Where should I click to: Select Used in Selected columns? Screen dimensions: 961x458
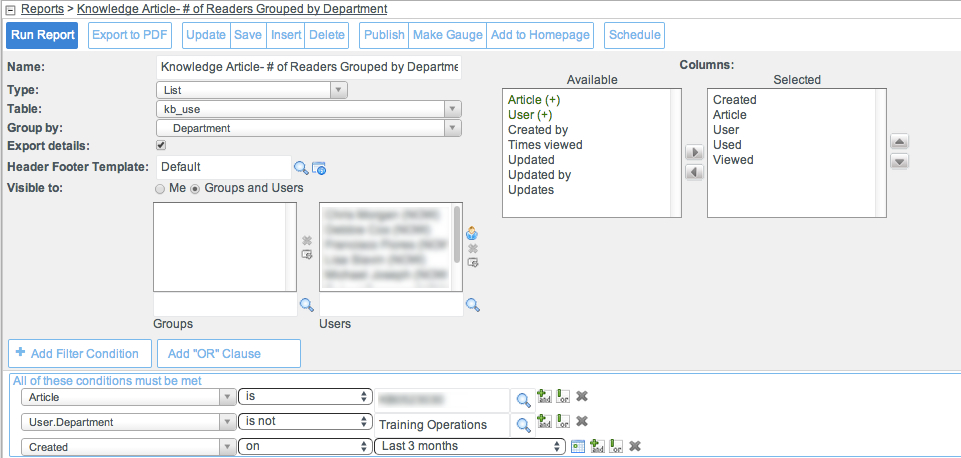(727, 145)
